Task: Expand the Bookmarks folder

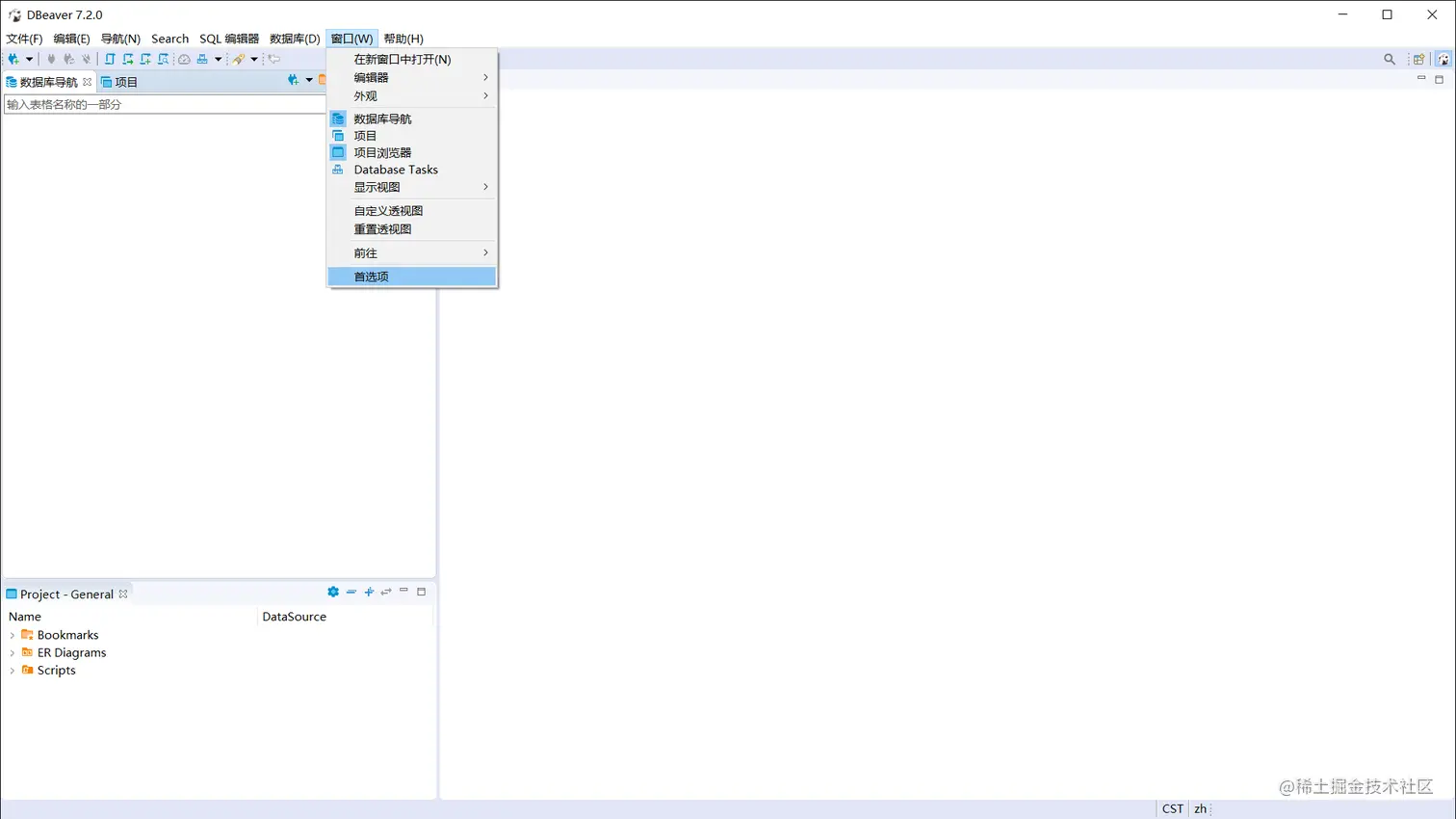Action: [x=13, y=635]
